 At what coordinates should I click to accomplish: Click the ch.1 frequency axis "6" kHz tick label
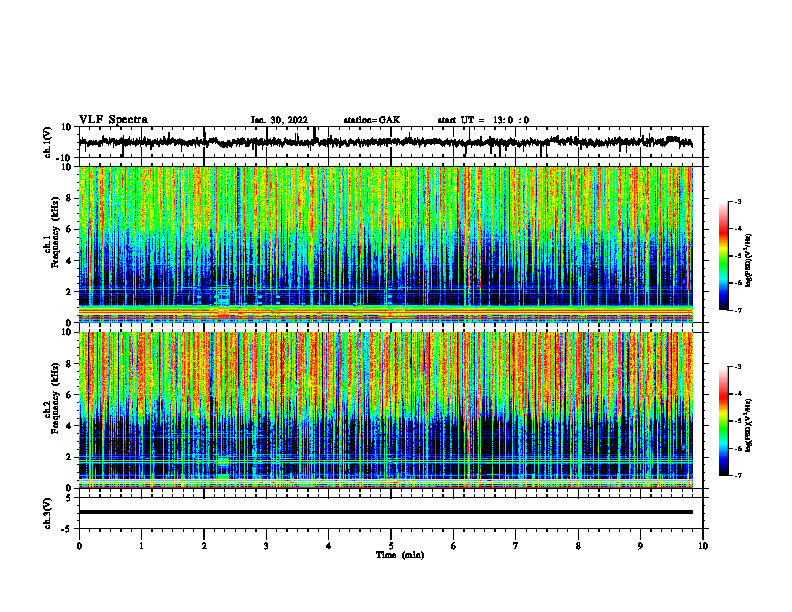(x=69, y=229)
